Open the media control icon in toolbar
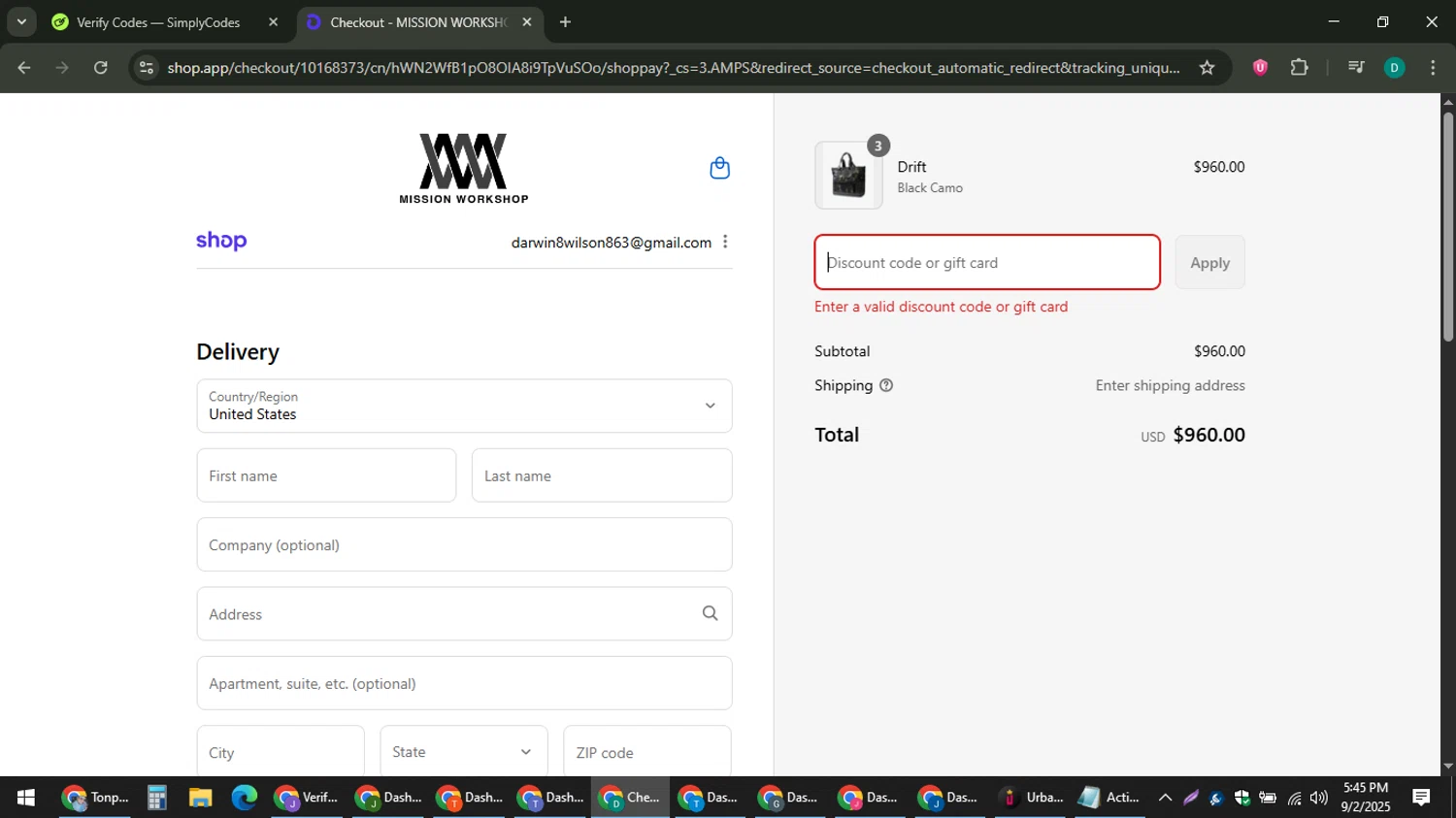 [x=1356, y=67]
